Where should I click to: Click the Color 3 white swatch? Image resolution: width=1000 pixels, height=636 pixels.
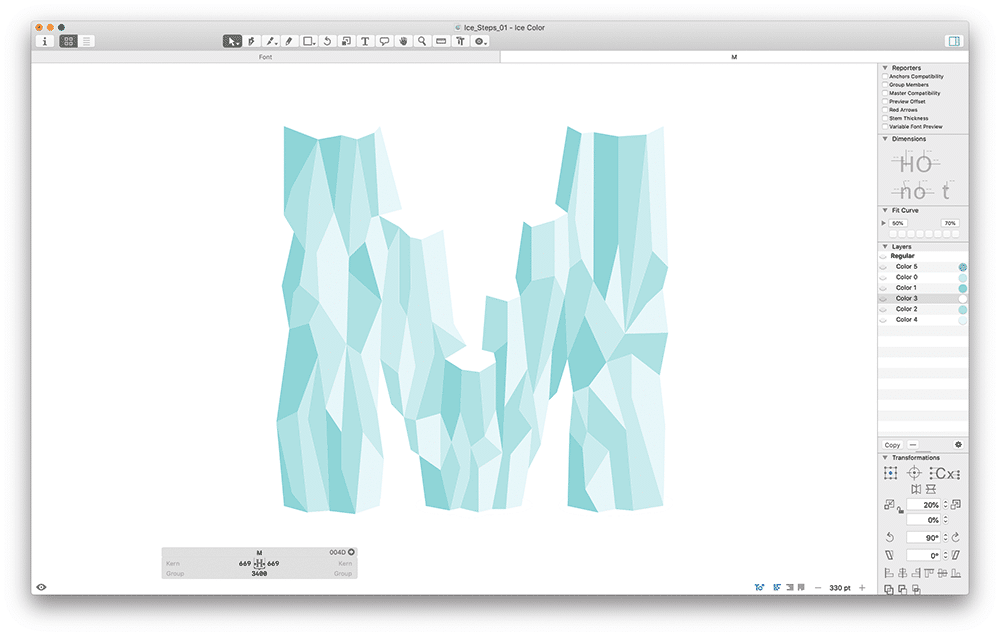coord(962,299)
